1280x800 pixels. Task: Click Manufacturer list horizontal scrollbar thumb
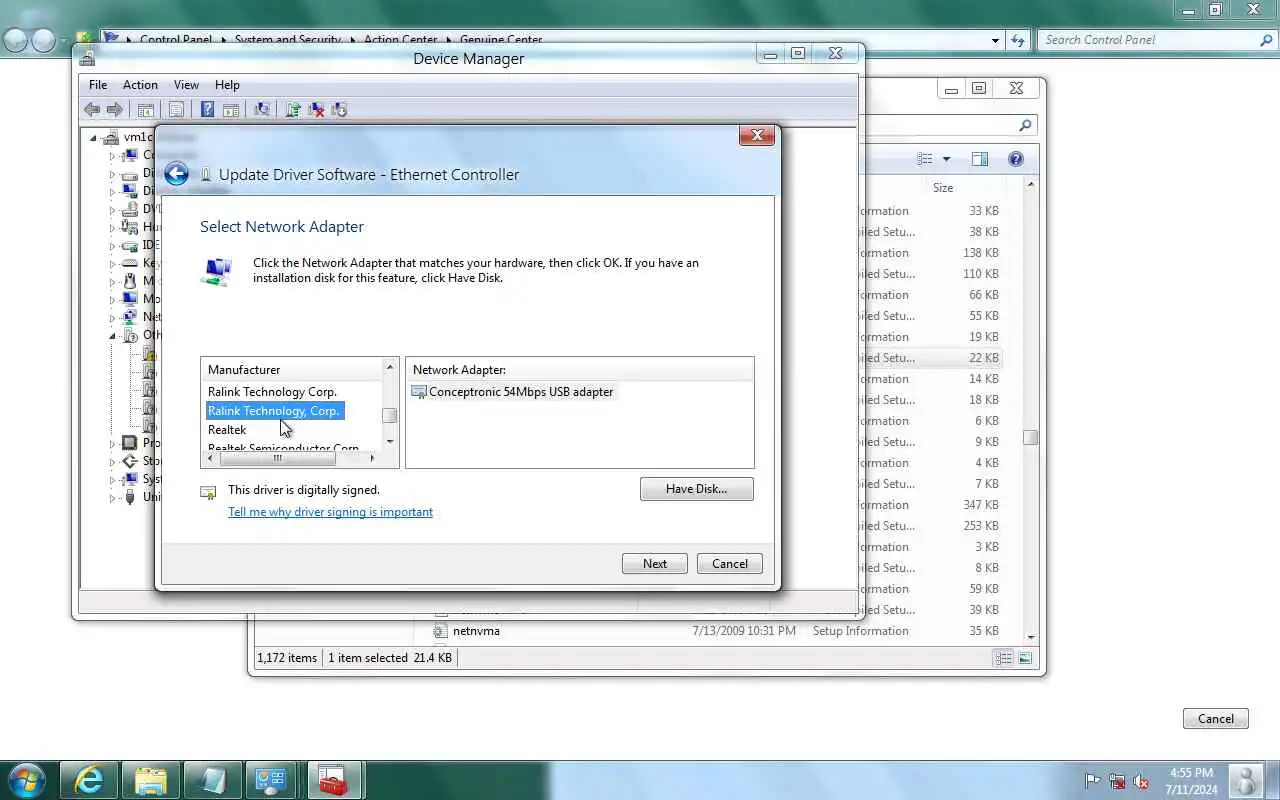tap(277, 458)
